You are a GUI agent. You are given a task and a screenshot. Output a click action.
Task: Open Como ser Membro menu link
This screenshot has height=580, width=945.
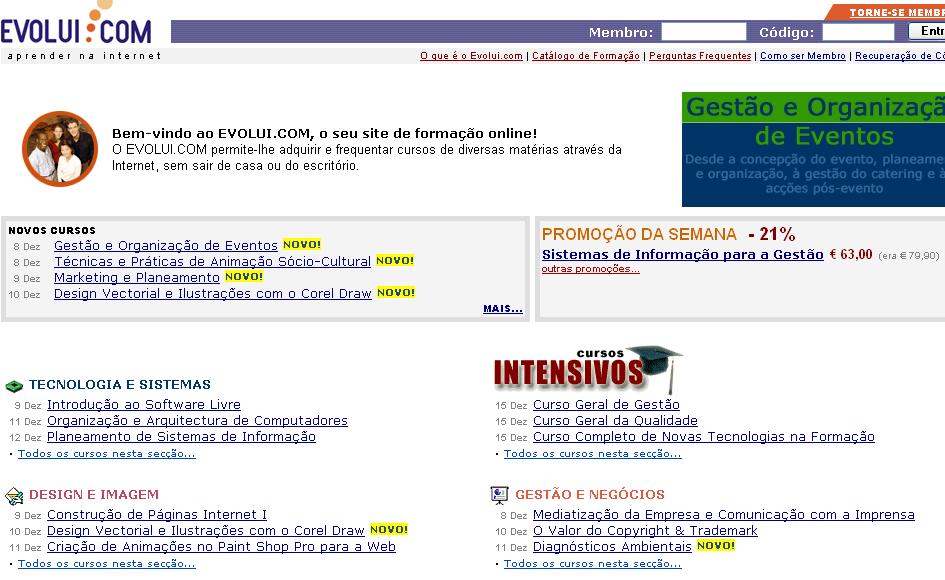pyautogui.click(x=803, y=56)
